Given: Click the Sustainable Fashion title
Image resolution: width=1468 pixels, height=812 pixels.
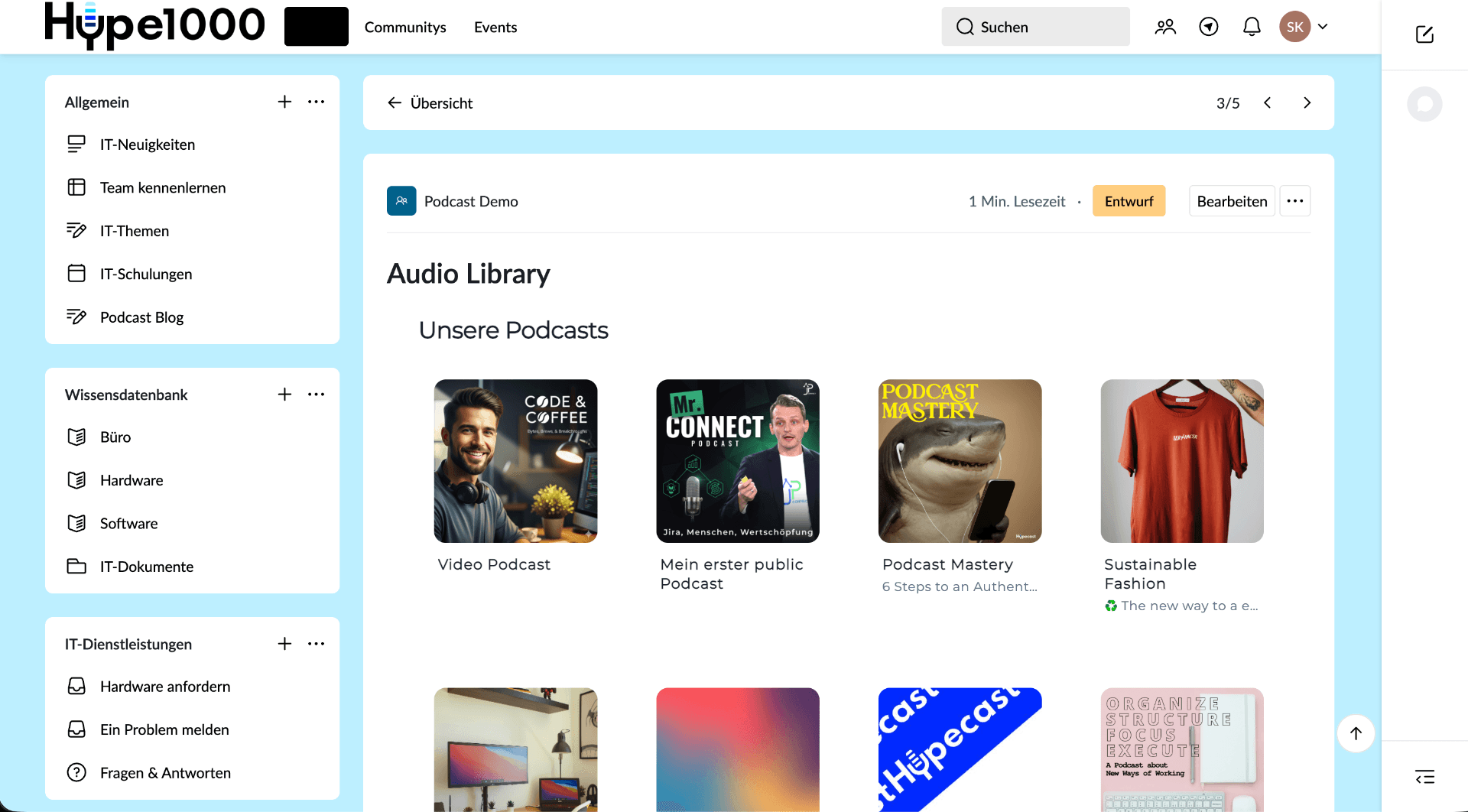Looking at the screenshot, I should pos(1150,573).
